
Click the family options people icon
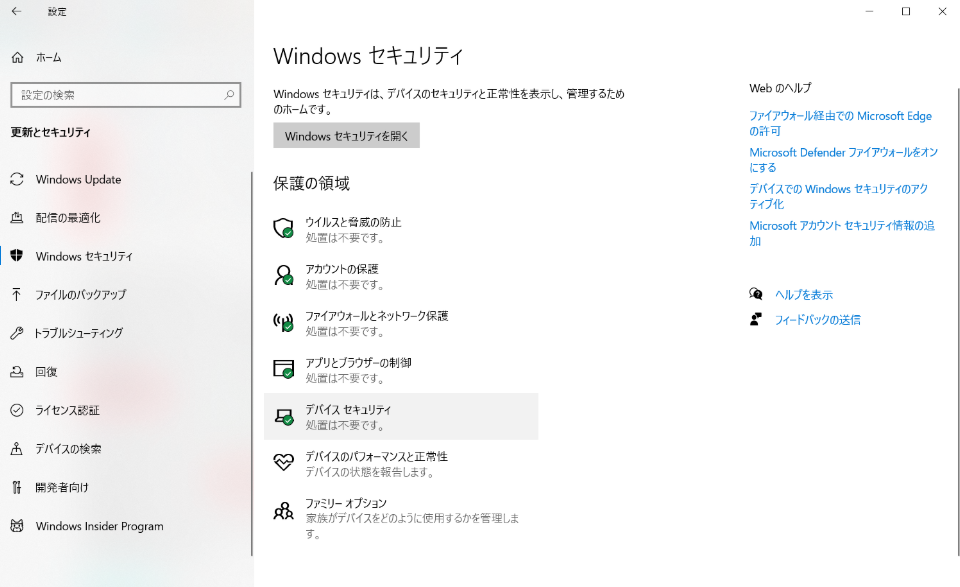point(283,510)
